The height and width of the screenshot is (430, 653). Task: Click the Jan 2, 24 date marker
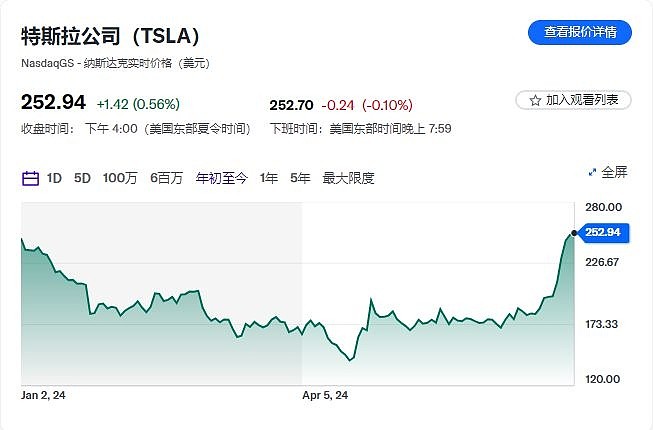click(44, 395)
